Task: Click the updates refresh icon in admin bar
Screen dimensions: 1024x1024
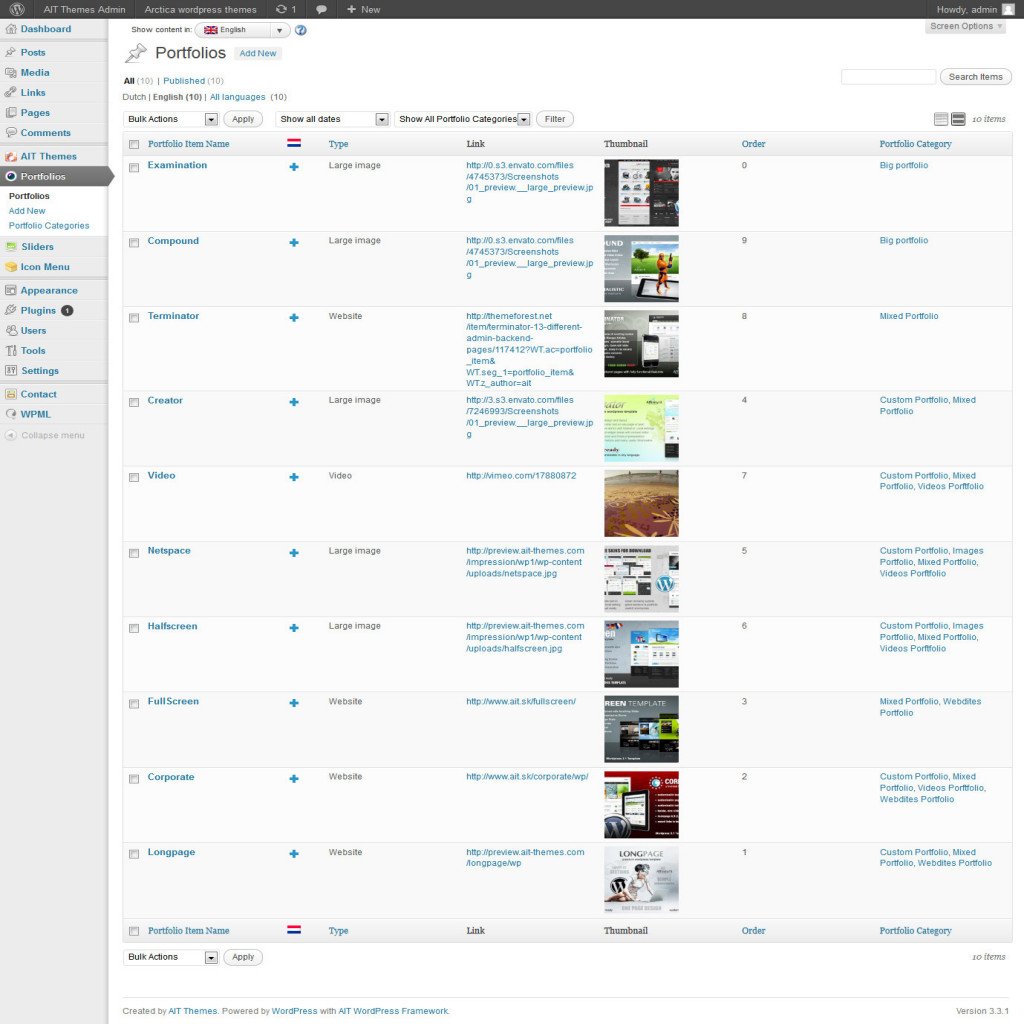Action: [281, 9]
